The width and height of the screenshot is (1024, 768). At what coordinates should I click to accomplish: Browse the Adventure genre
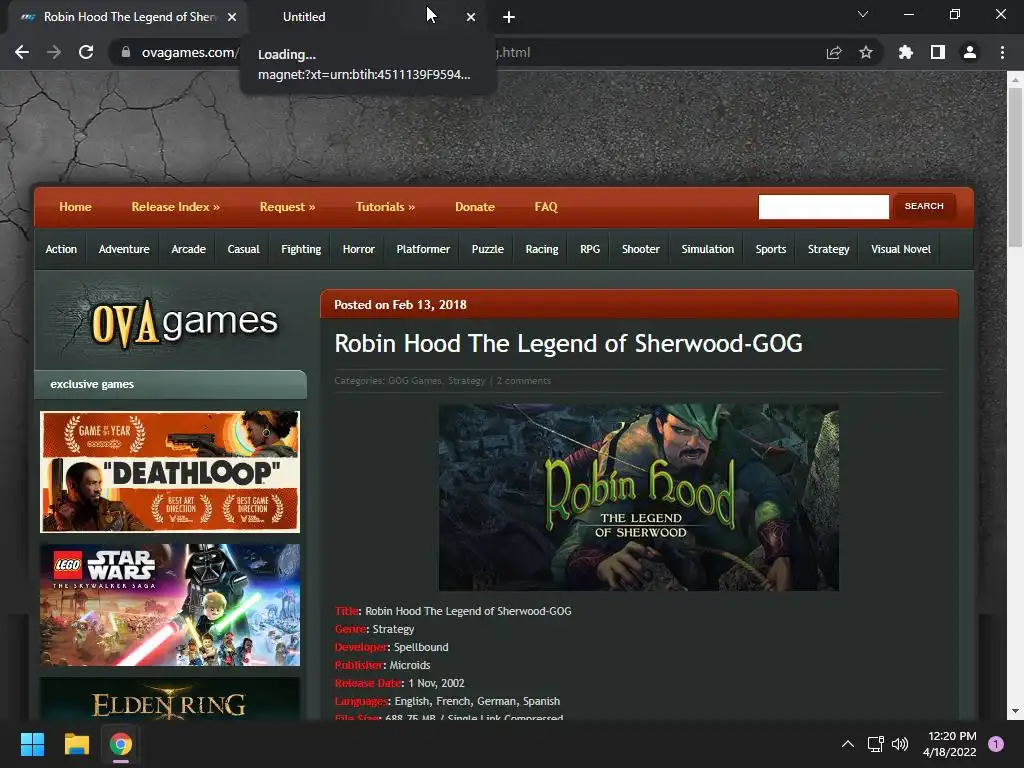(x=124, y=249)
